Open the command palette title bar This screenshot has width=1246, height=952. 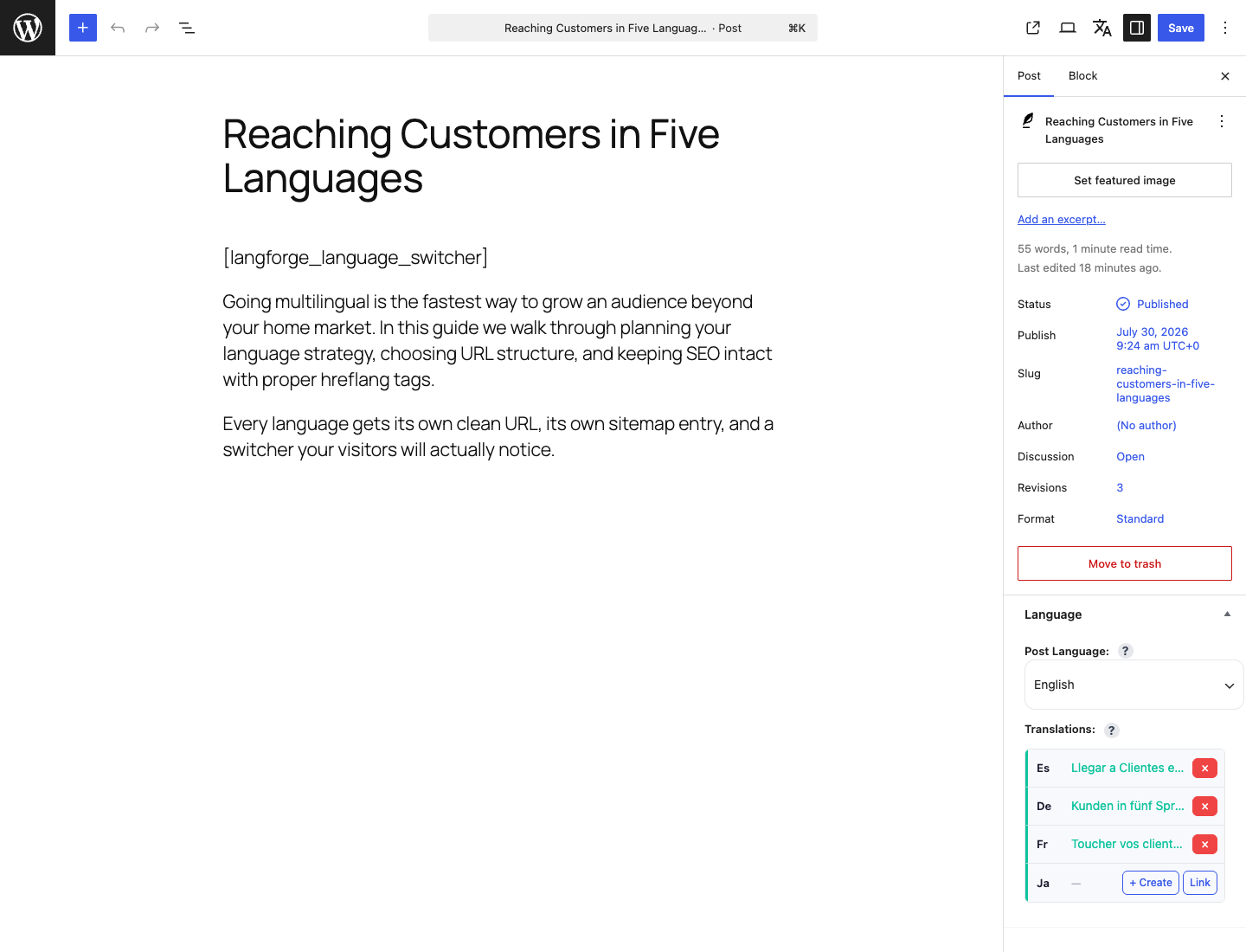(623, 28)
